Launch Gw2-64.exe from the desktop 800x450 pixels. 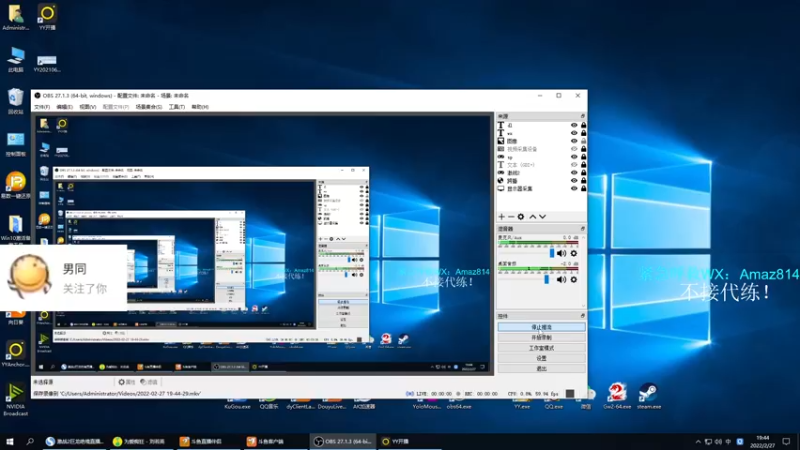[617, 396]
